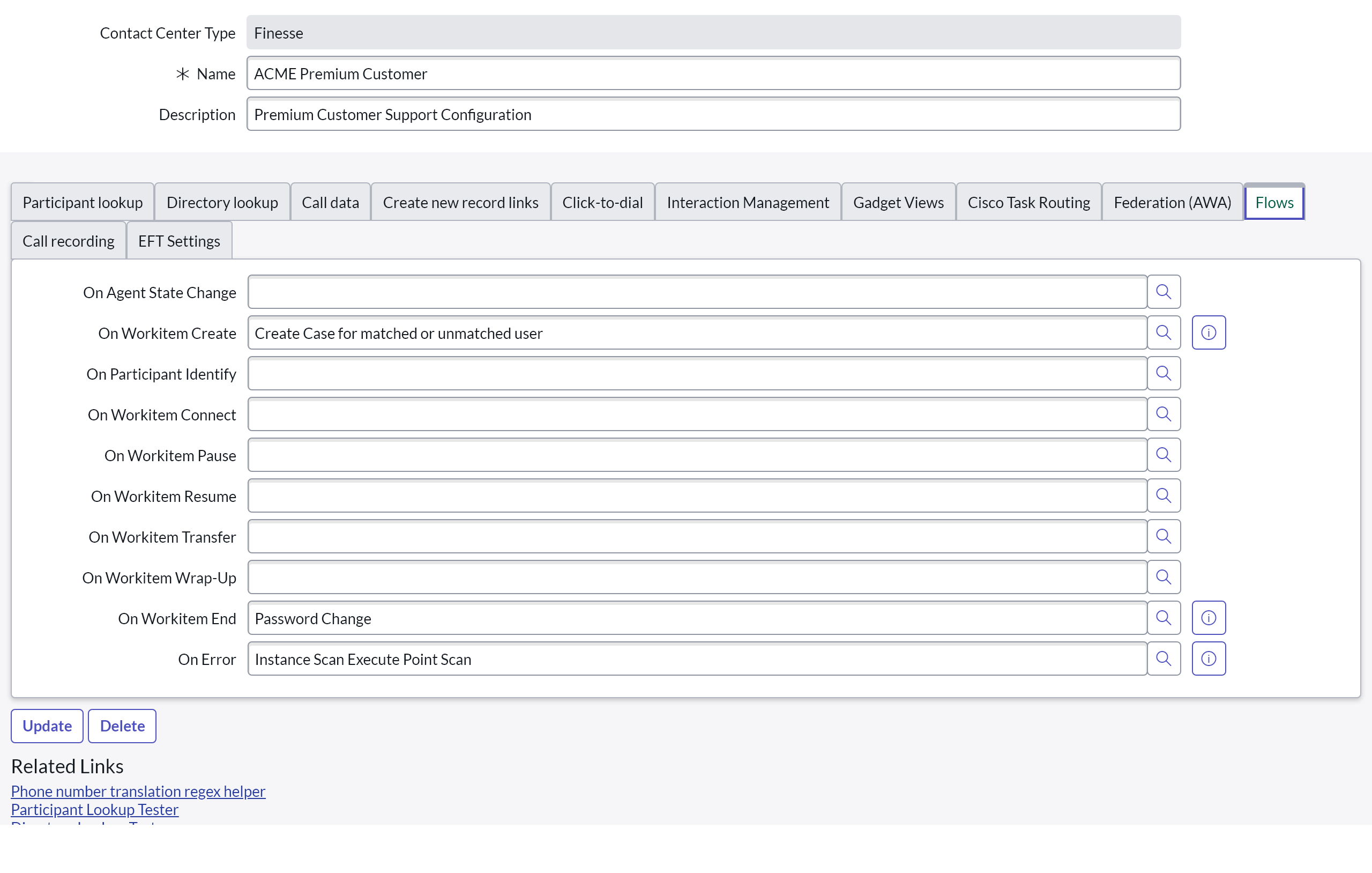Switch to Participant lookup tab
This screenshot has width=1372, height=873.
(83, 202)
